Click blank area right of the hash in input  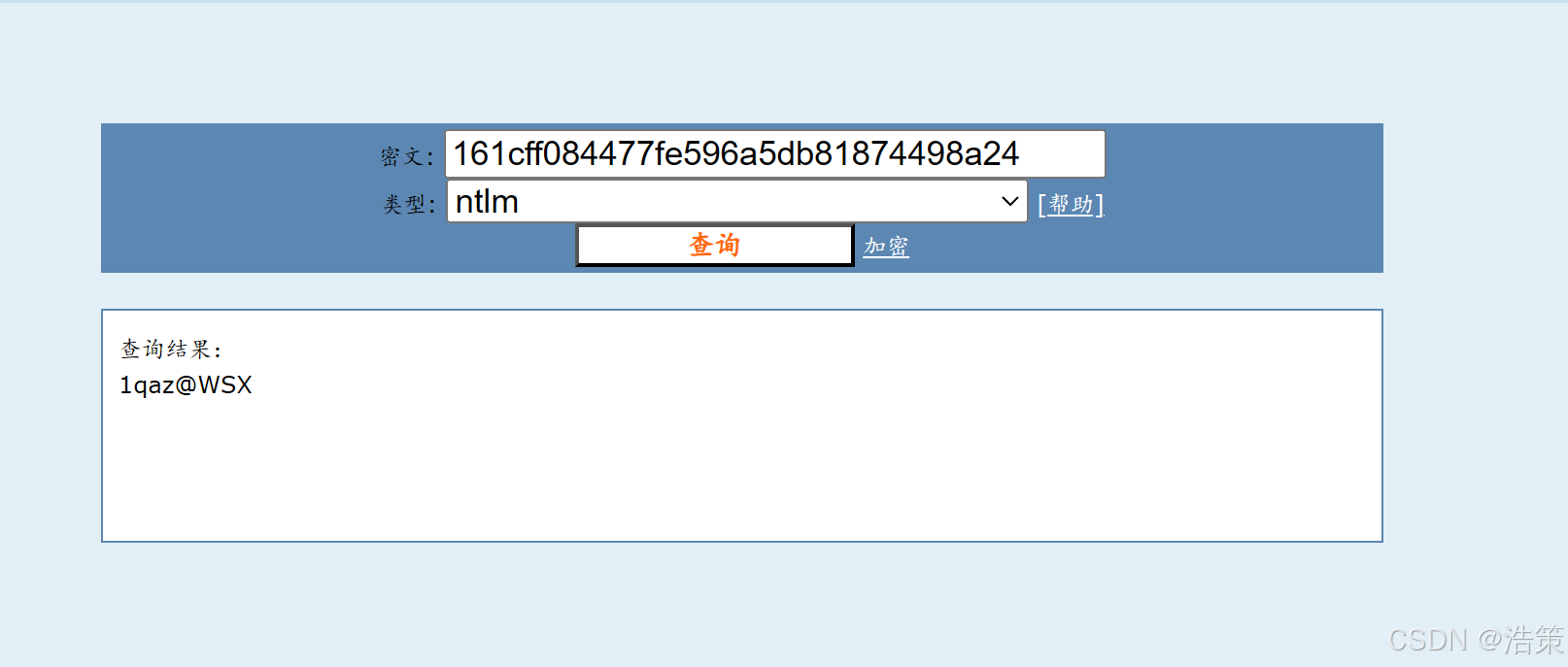1061,153
